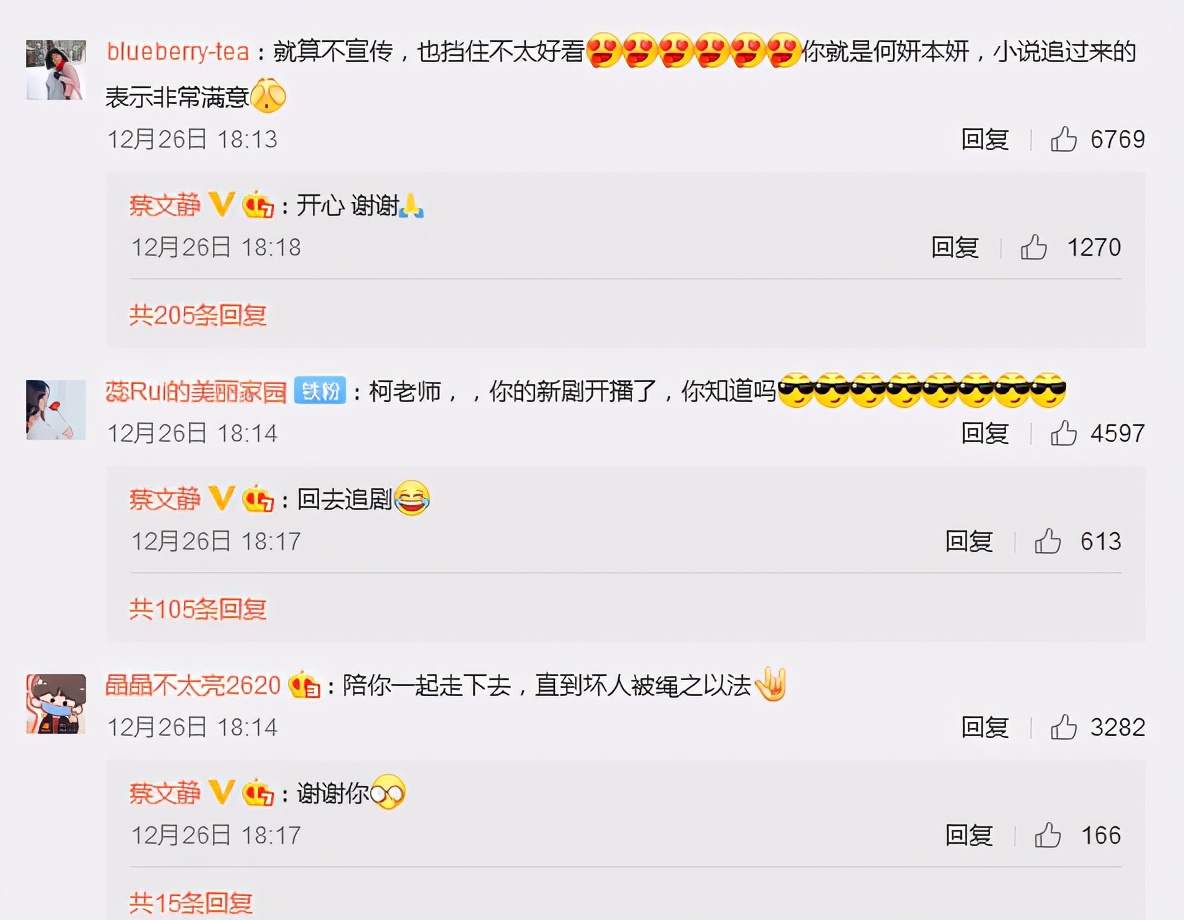Like the reply with 1270 likes
Screen dimensions: 1184x920
coord(1034,247)
